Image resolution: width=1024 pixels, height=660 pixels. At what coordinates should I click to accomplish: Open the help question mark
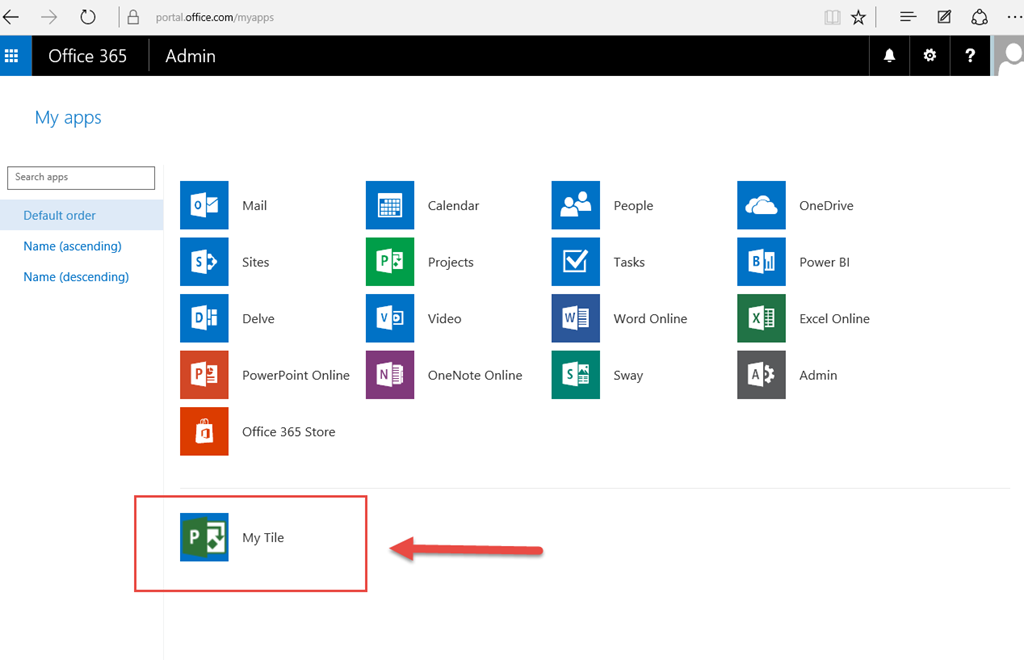coord(970,56)
